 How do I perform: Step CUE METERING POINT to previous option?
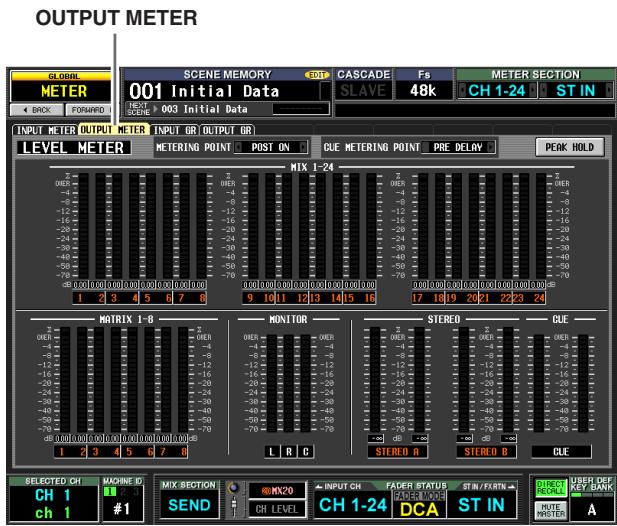pos(425,147)
